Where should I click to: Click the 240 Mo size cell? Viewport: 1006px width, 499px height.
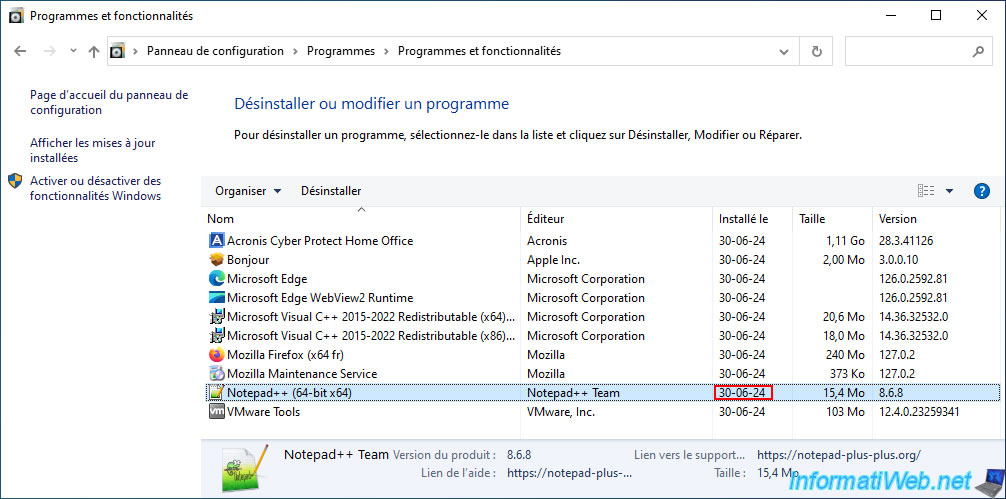coord(845,355)
